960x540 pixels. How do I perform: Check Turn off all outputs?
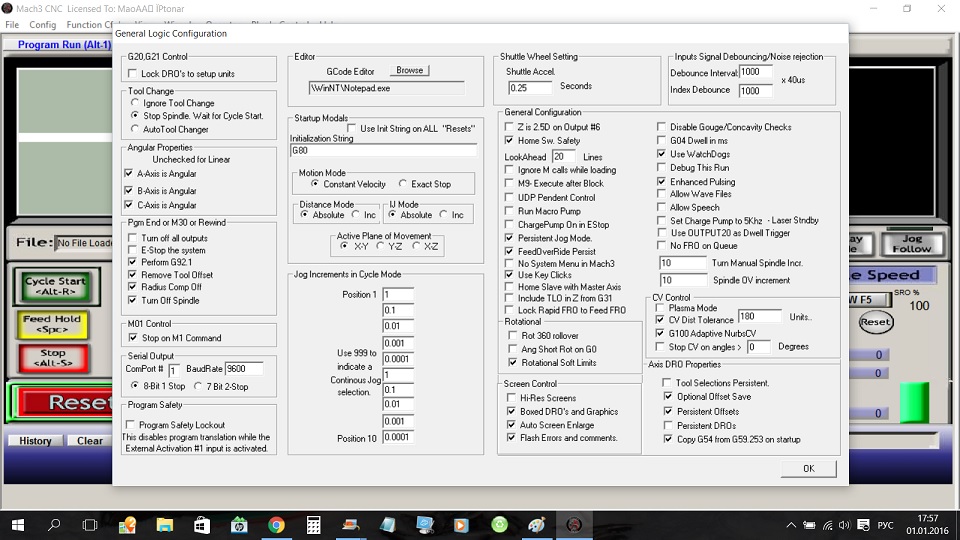click(x=132, y=238)
